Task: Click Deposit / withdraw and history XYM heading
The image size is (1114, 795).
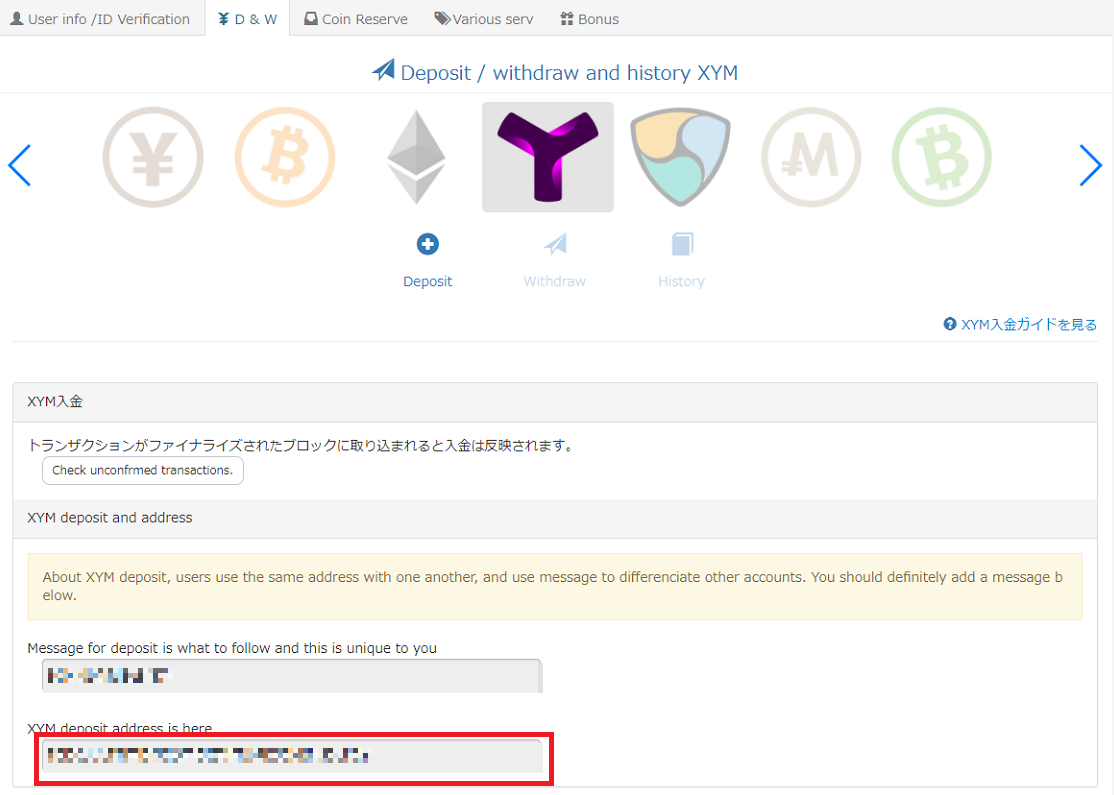Action: click(x=555, y=72)
